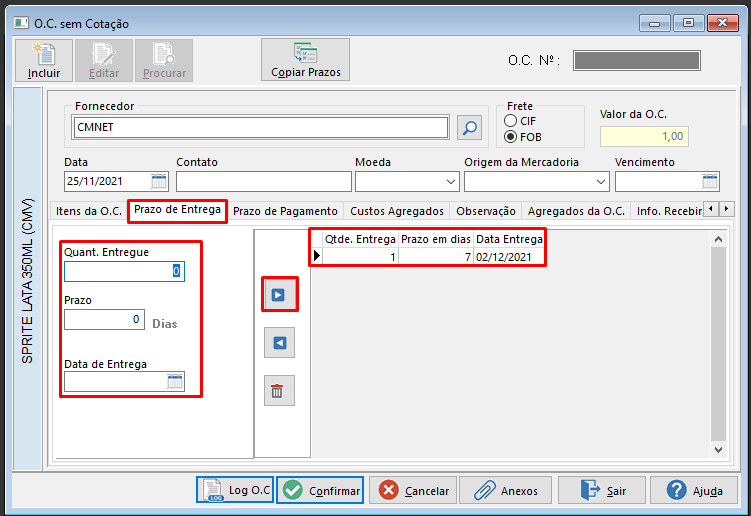The height and width of the screenshot is (516, 751).
Task: Click the Prazo days input field
Action: [104, 320]
